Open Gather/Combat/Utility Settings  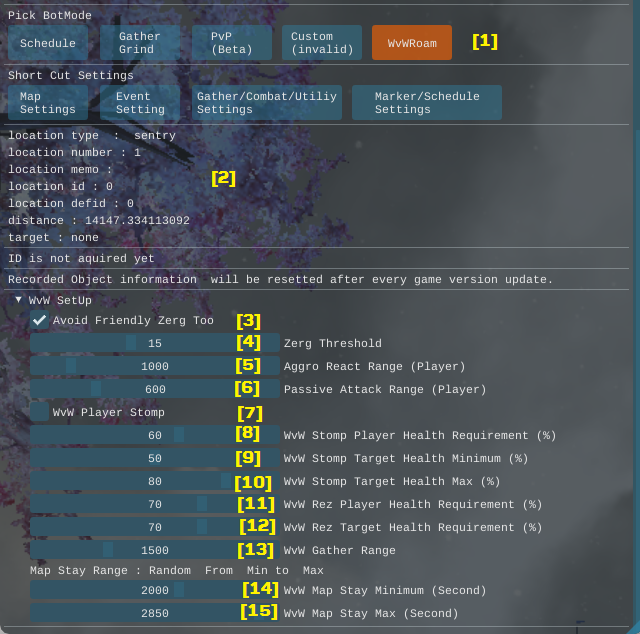pyautogui.click(x=266, y=103)
